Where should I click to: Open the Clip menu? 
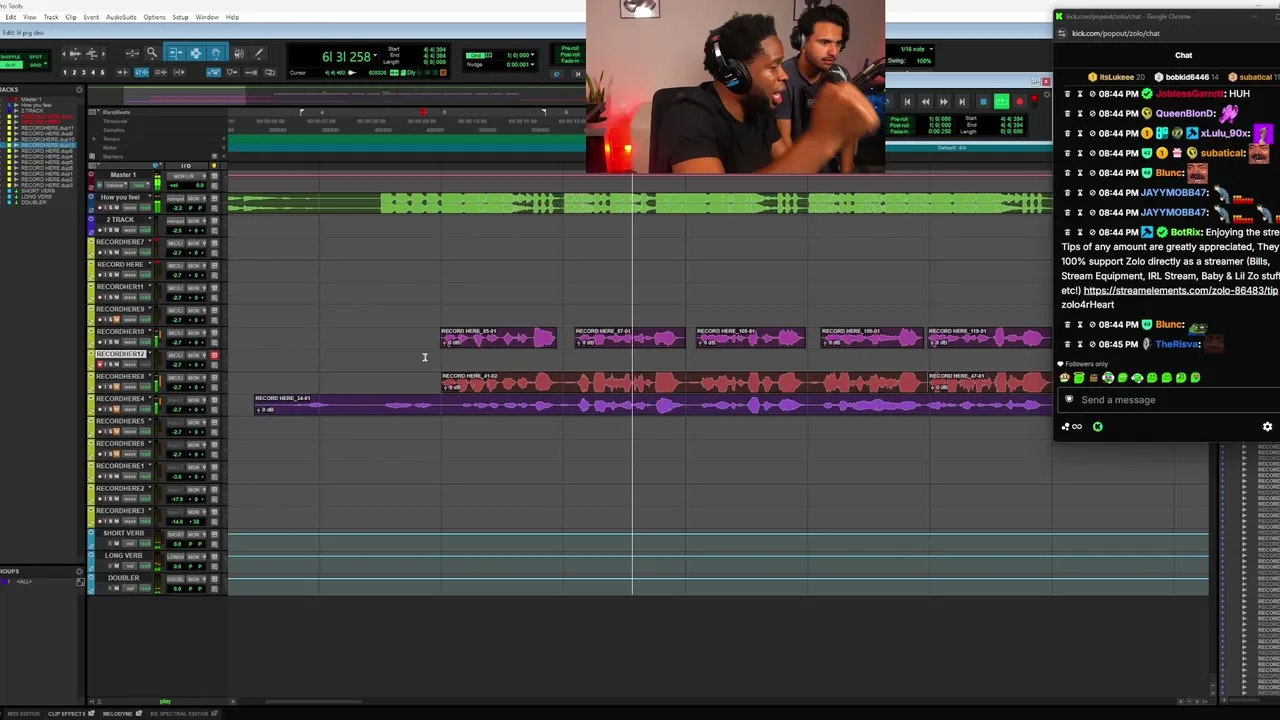point(71,17)
